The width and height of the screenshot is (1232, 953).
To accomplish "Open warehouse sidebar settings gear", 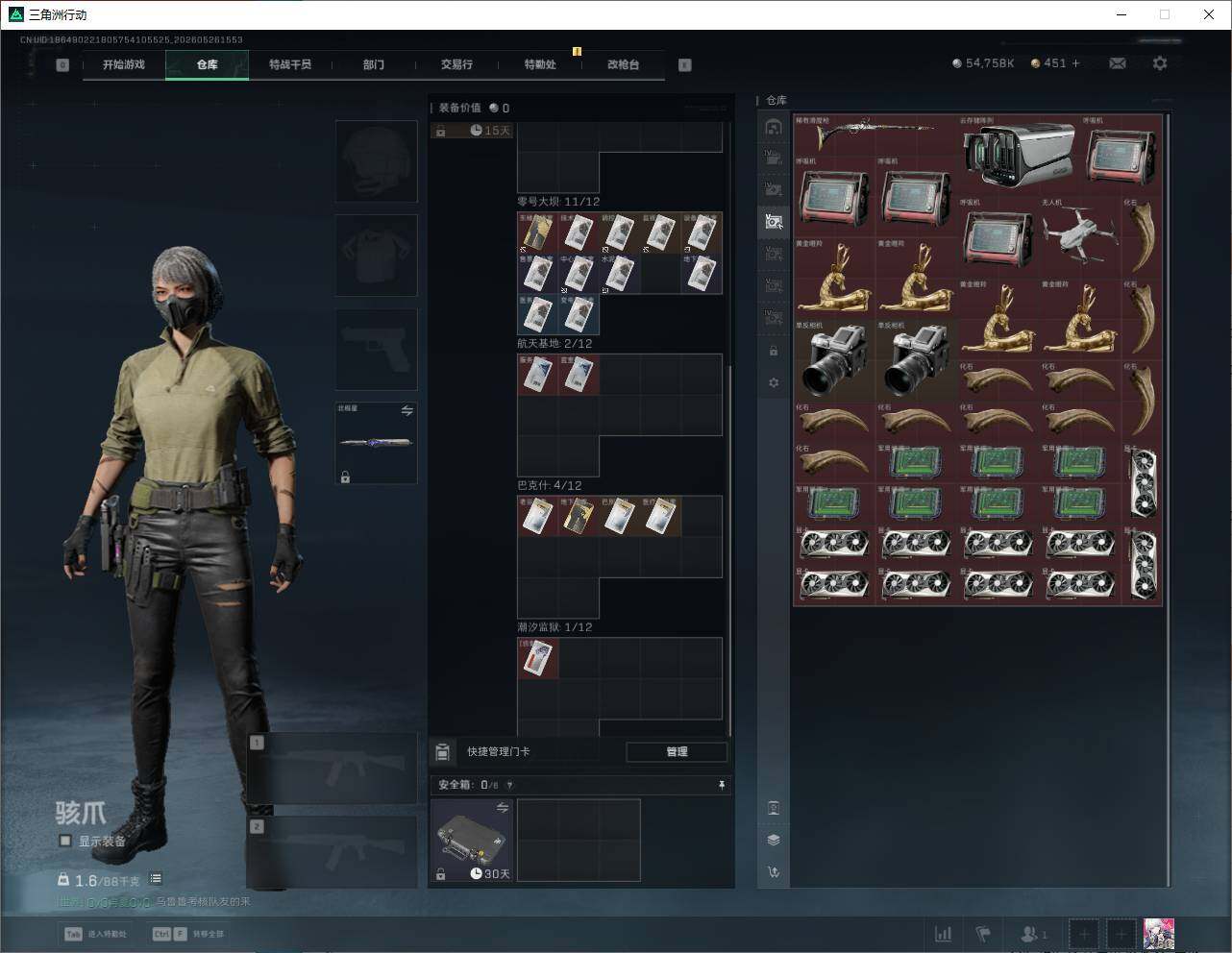I will (774, 382).
